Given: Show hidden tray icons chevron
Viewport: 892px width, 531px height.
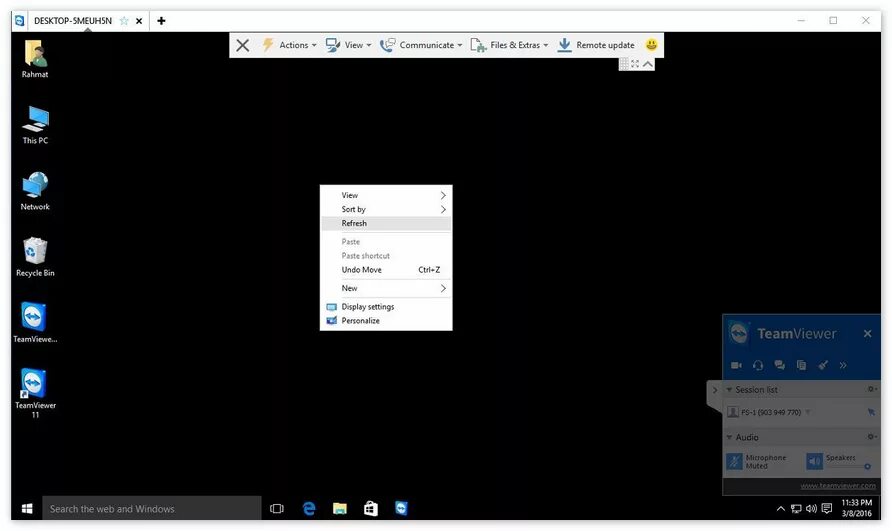Looking at the screenshot, I should pyautogui.click(x=780, y=509).
